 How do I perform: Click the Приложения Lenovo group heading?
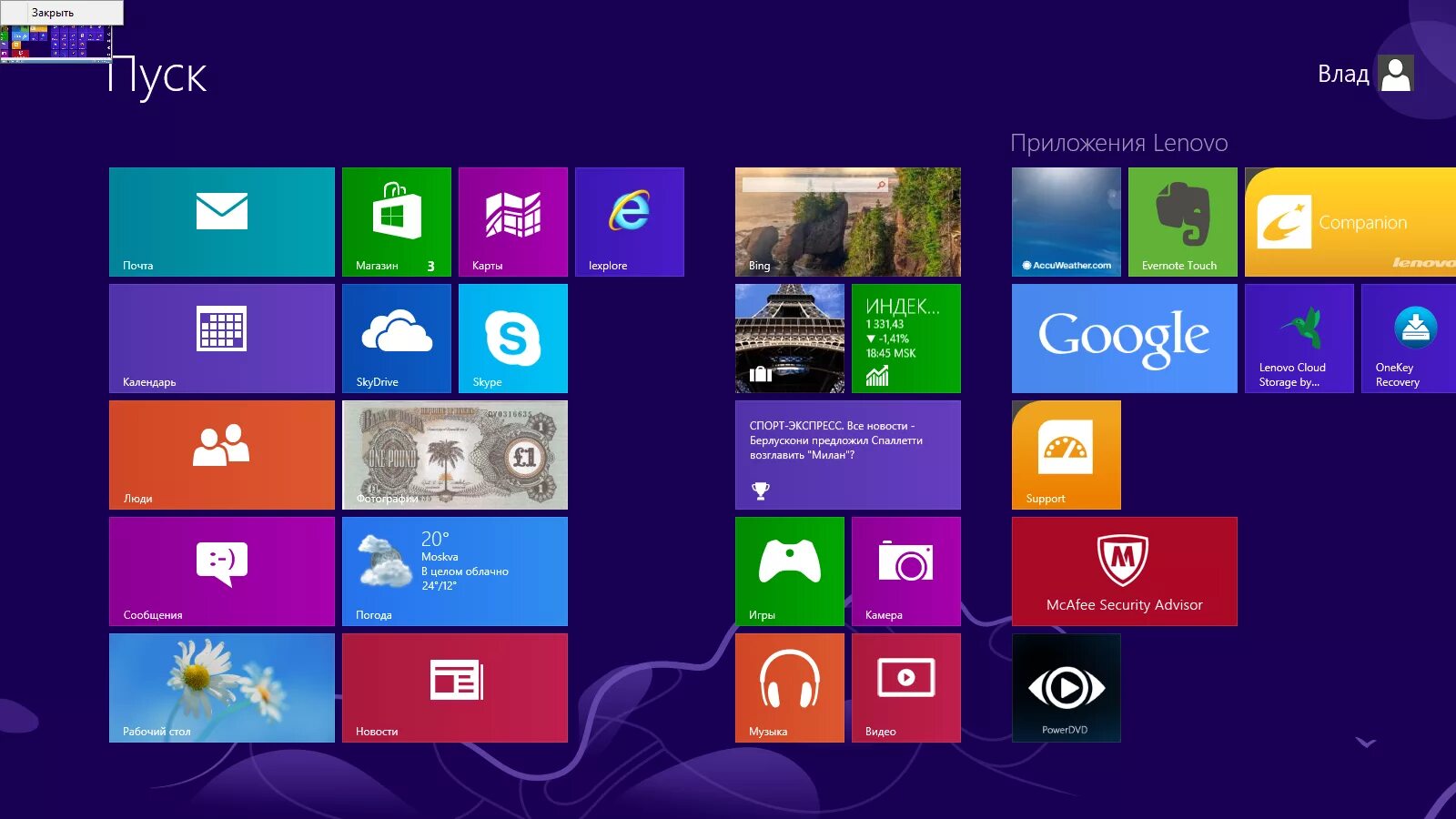click(1119, 143)
